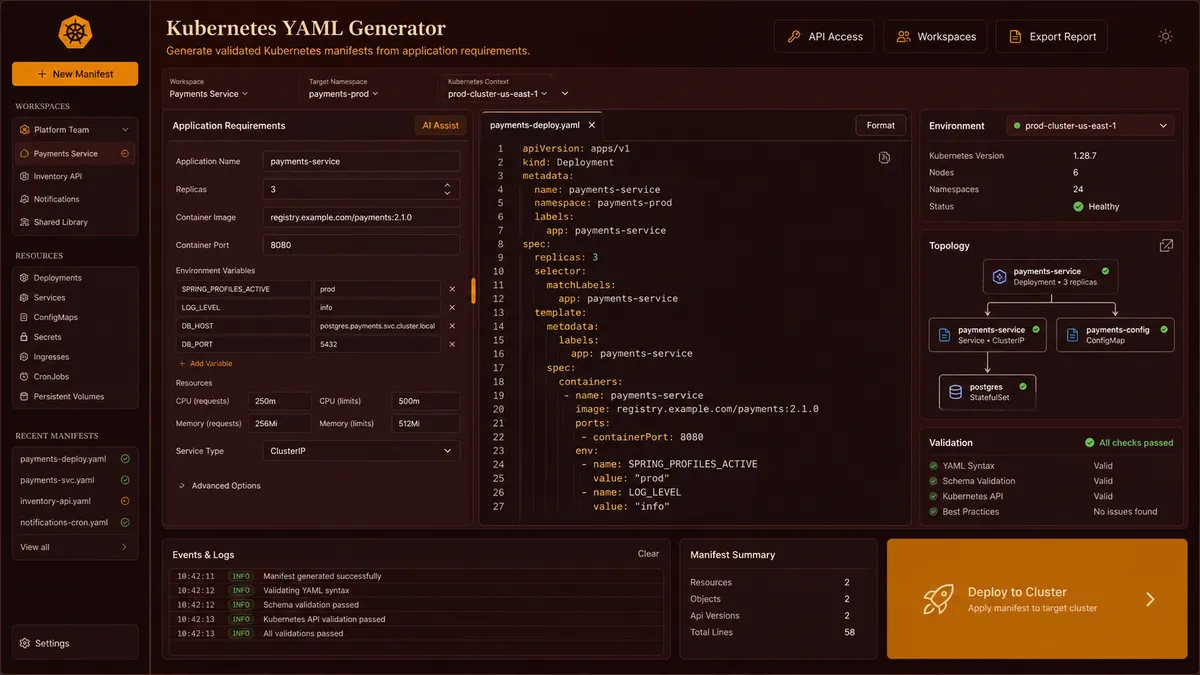Click the Export Report button

(x=1052, y=36)
